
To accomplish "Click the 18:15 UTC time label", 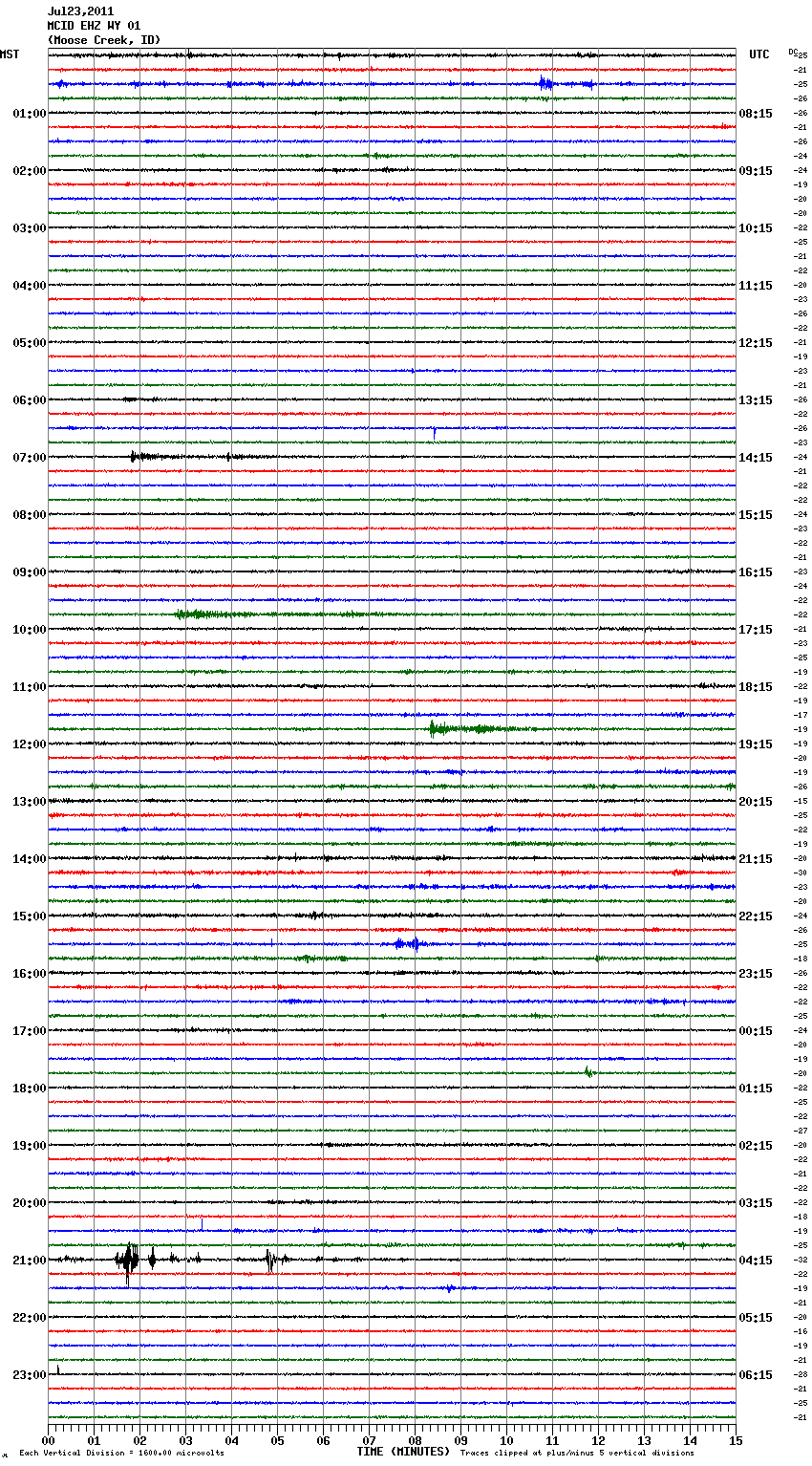I will tap(756, 687).
